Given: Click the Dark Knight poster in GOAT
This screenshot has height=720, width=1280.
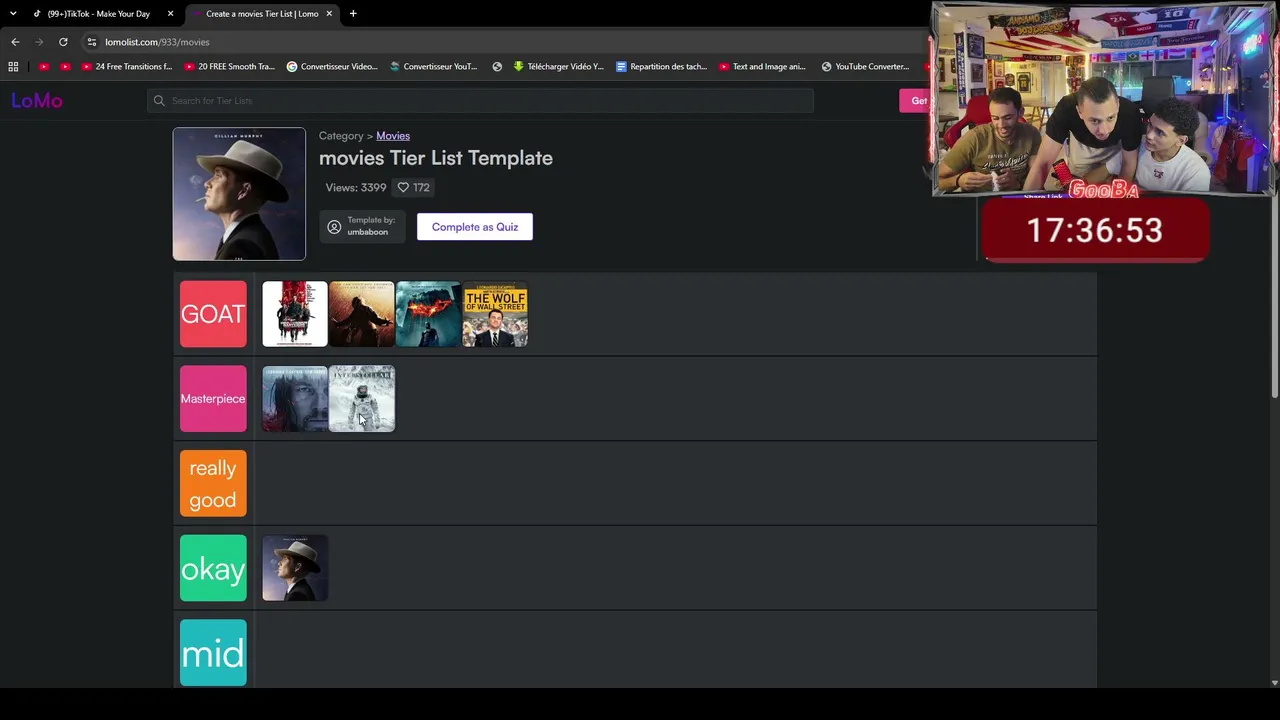Looking at the screenshot, I should (x=429, y=314).
